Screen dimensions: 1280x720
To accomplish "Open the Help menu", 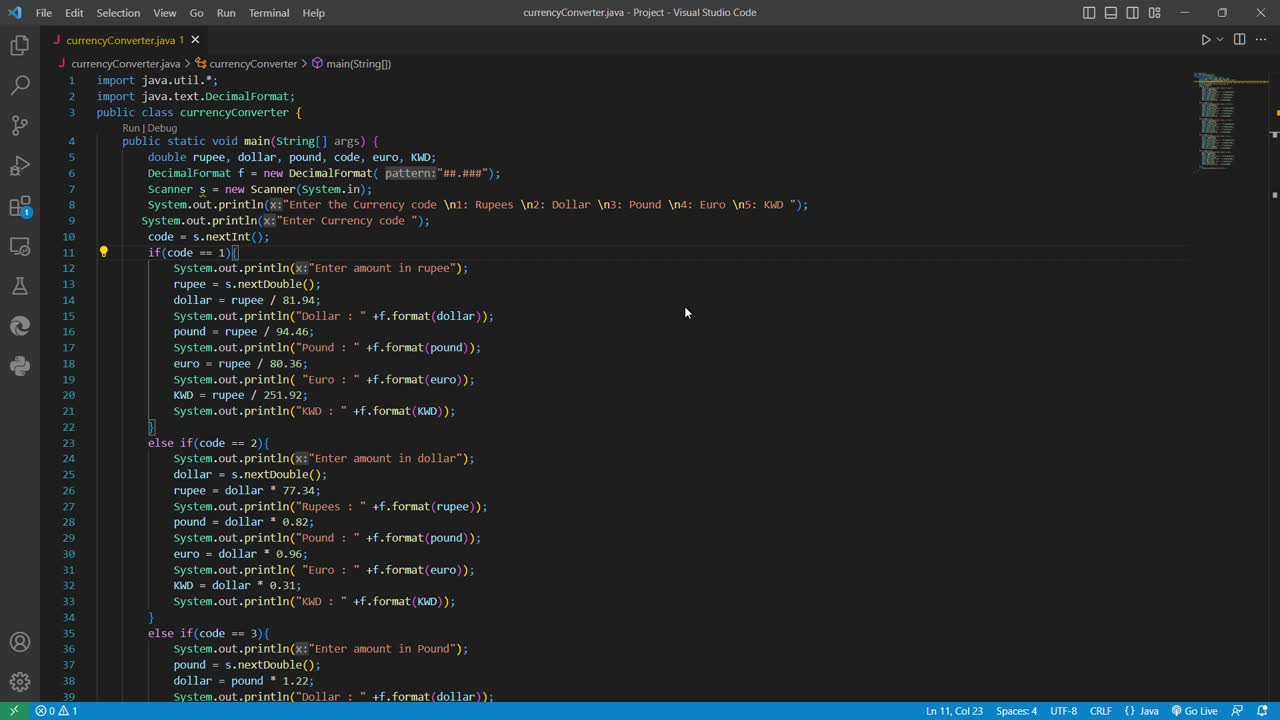I will pos(313,13).
